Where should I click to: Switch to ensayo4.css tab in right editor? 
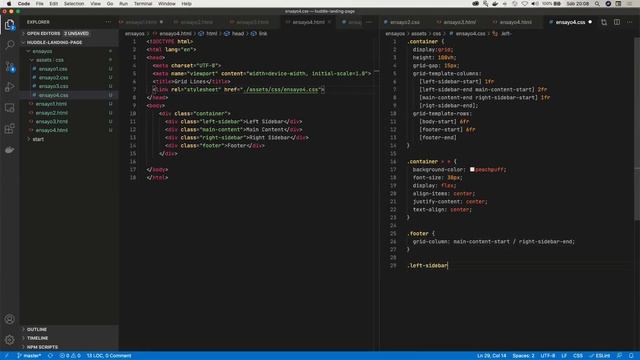pos(570,22)
